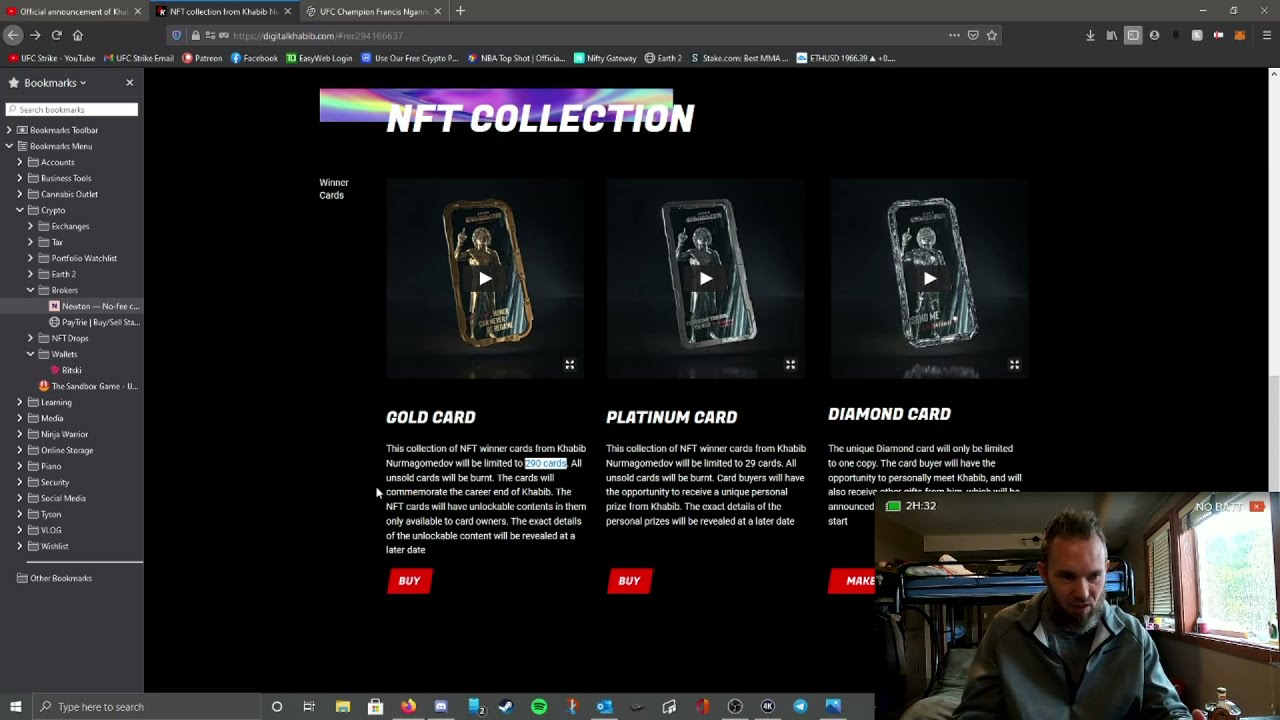1280x720 pixels.
Task: Expand Platinum Card video to fullscreen
Action: pyautogui.click(x=790, y=365)
